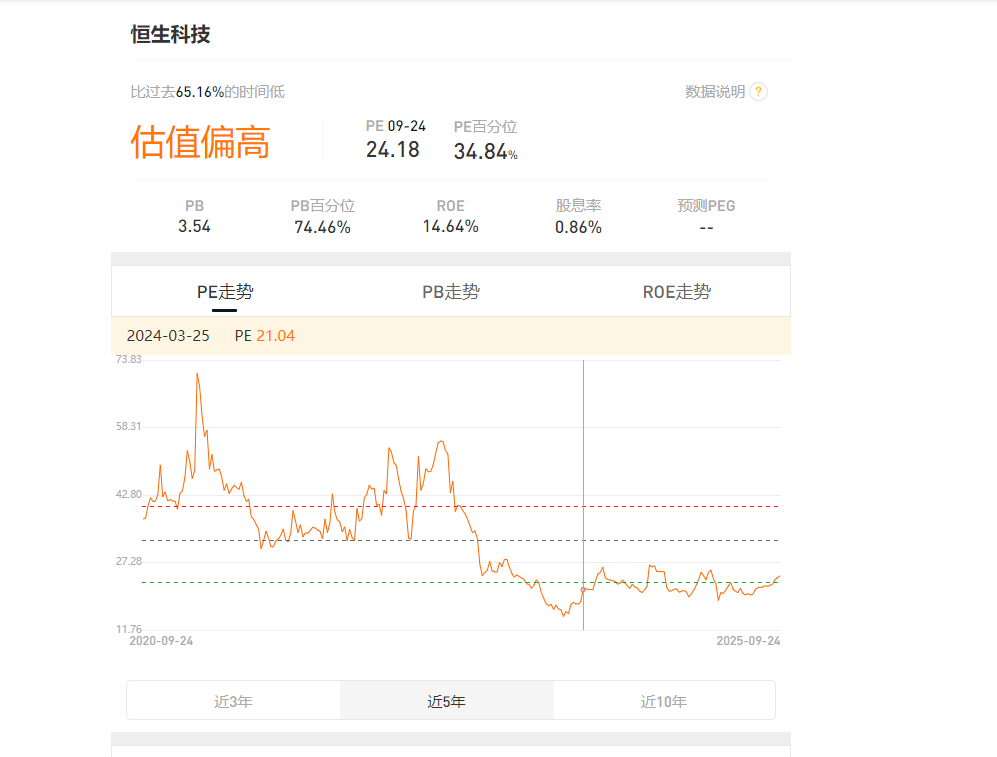Click the 58.31 y-axis label
Image resolution: width=997 pixels, height=757 pixels.
coord(128,426)
